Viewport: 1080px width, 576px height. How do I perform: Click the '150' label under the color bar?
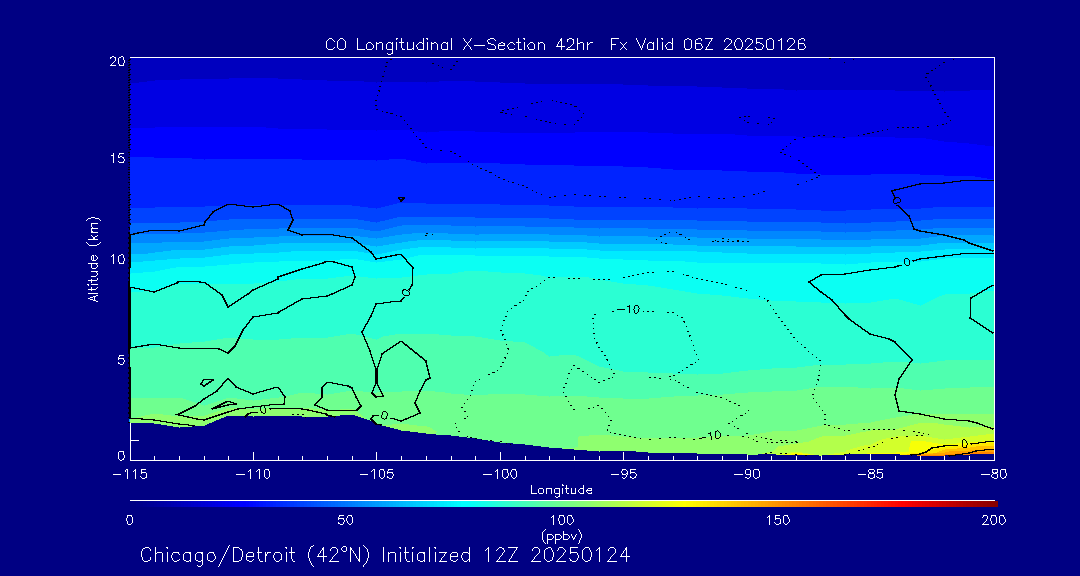[x=779, y=520]
